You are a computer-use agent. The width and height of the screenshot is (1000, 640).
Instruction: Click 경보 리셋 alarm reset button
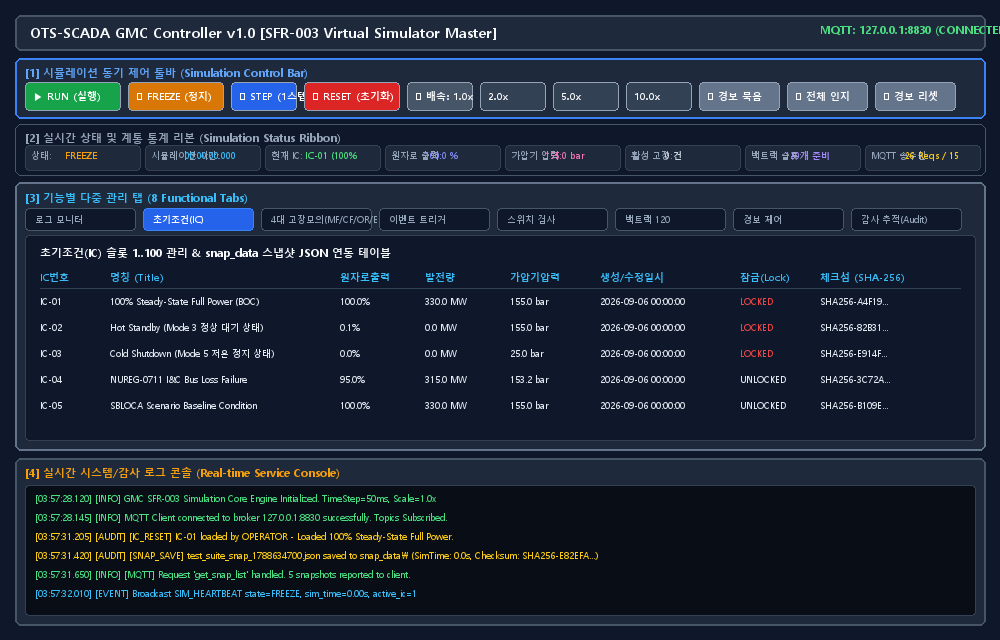coord(915,97)
